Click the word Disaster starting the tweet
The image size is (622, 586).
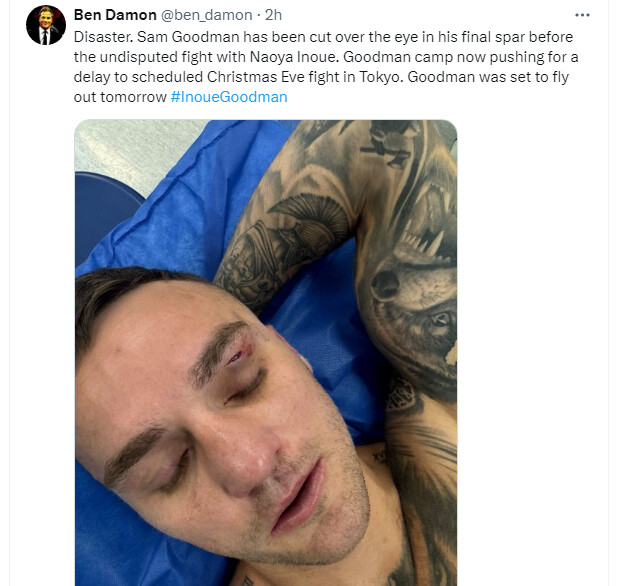pyautogui.click(x=103, y=37)
